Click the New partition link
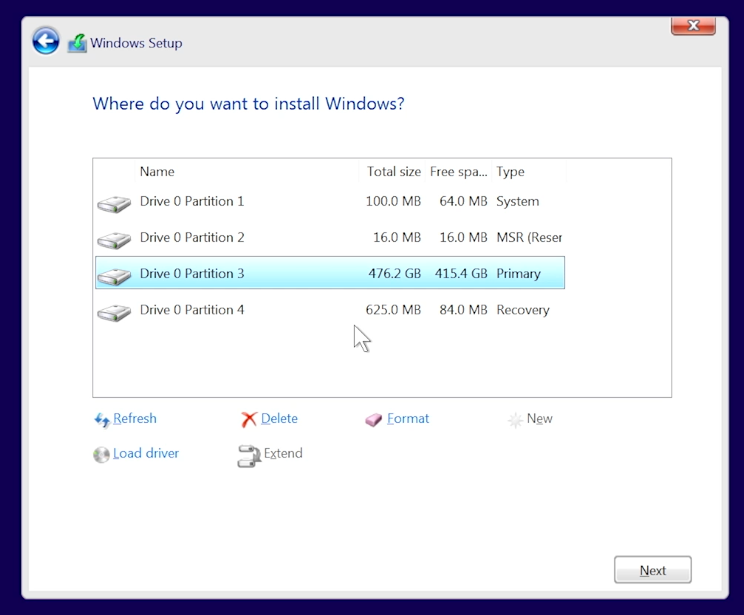 539,419
